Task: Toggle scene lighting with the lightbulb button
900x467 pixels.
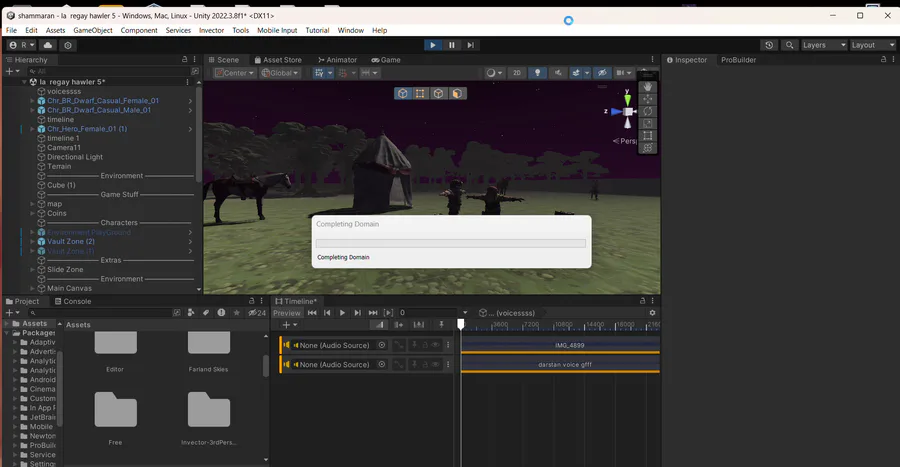Action: [537, 73]
